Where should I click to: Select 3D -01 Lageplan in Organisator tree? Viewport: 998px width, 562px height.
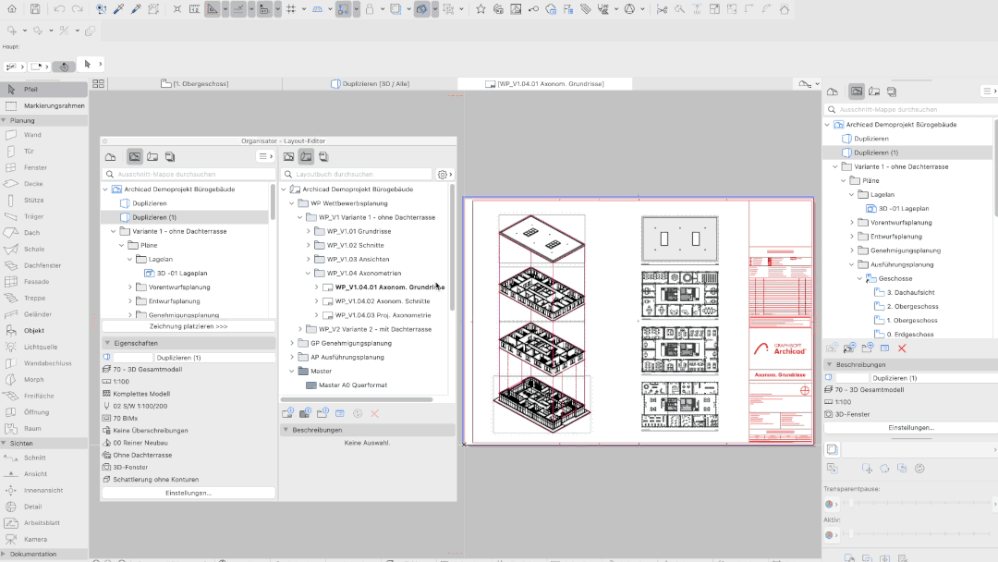click(x=181, y=273)
